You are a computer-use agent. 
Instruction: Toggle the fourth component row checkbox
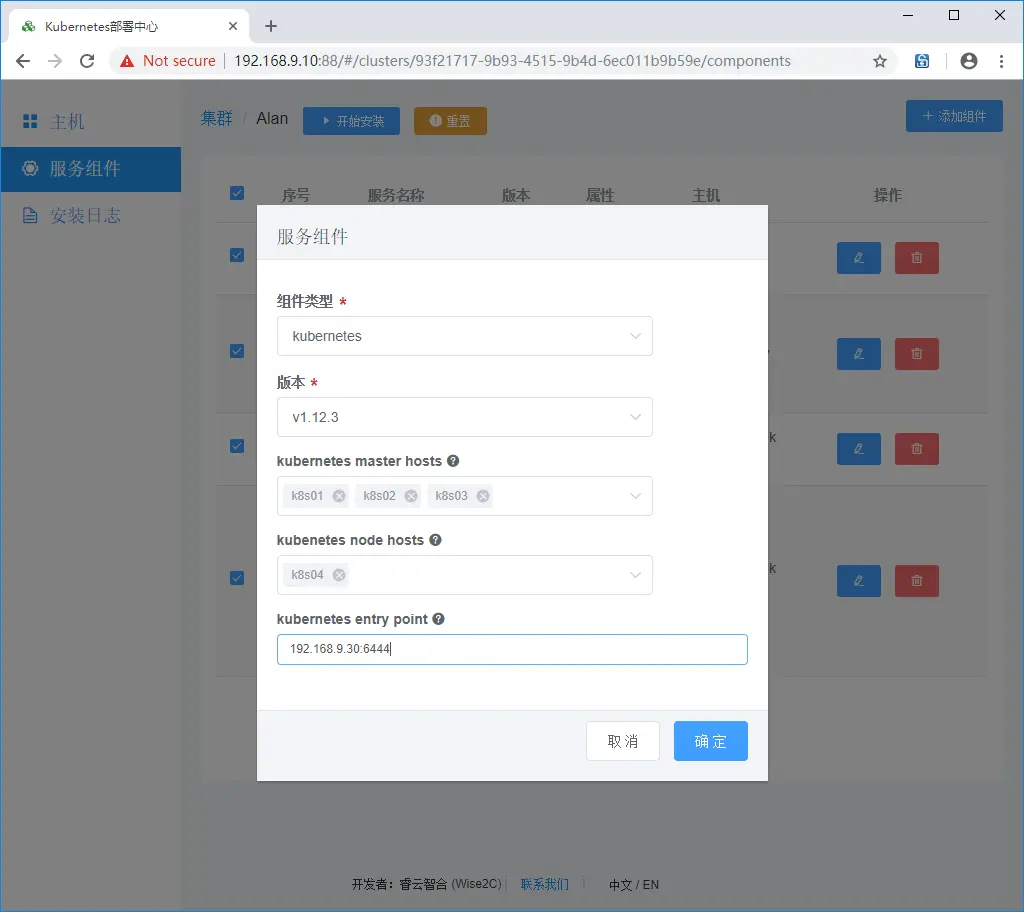(237, 578)
